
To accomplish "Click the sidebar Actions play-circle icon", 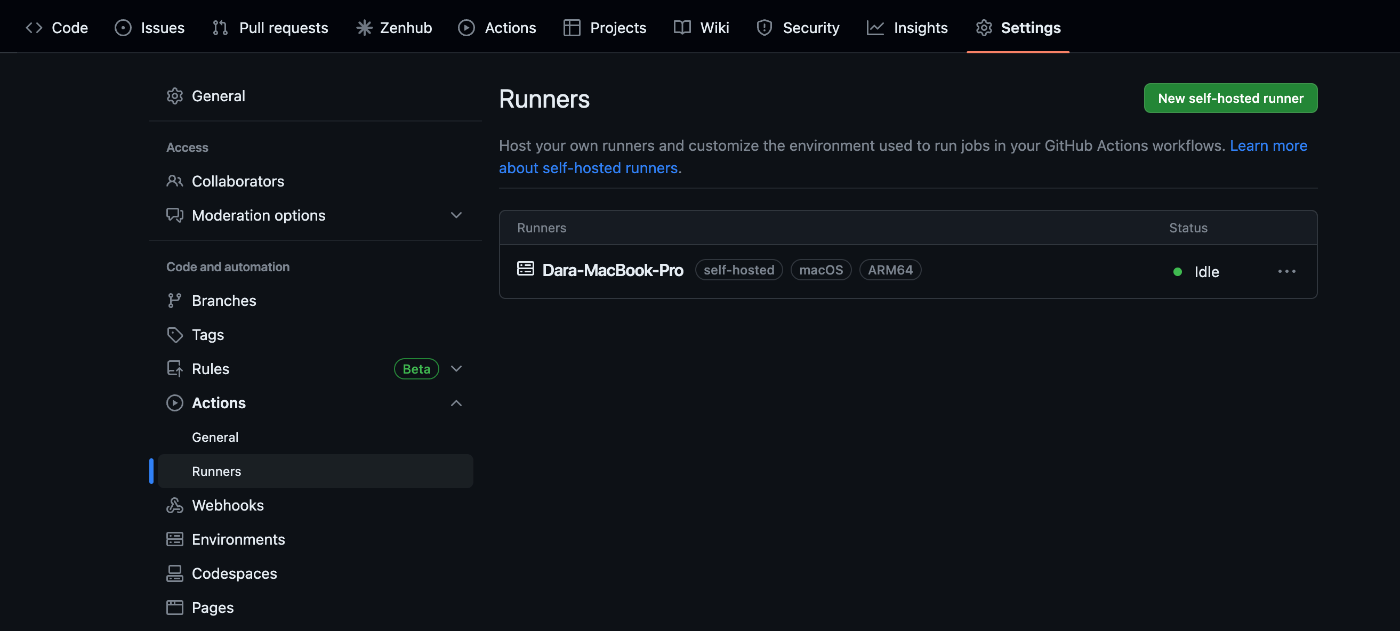I will [175, 403].
